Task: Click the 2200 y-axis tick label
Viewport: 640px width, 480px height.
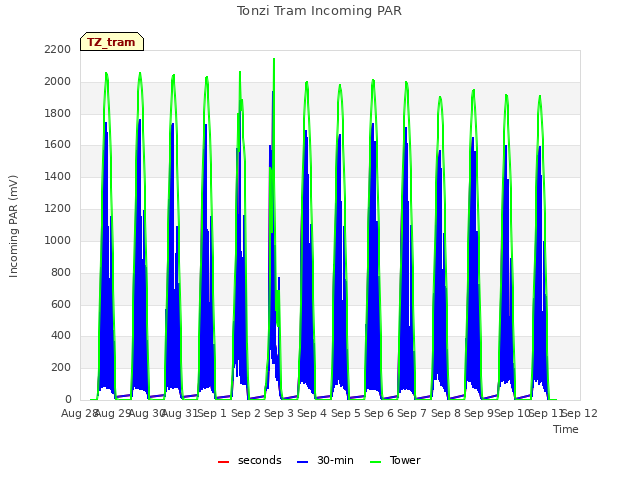Action: tap(58, 50)
